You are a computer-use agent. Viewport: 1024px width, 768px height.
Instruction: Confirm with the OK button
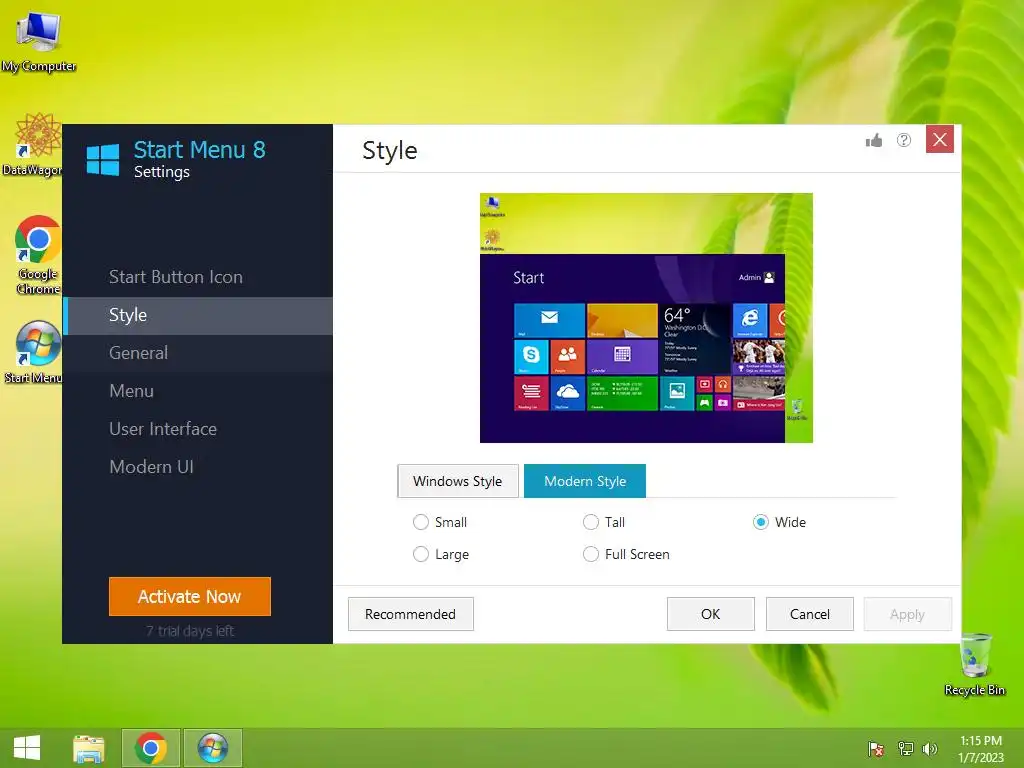click(711, 615)
